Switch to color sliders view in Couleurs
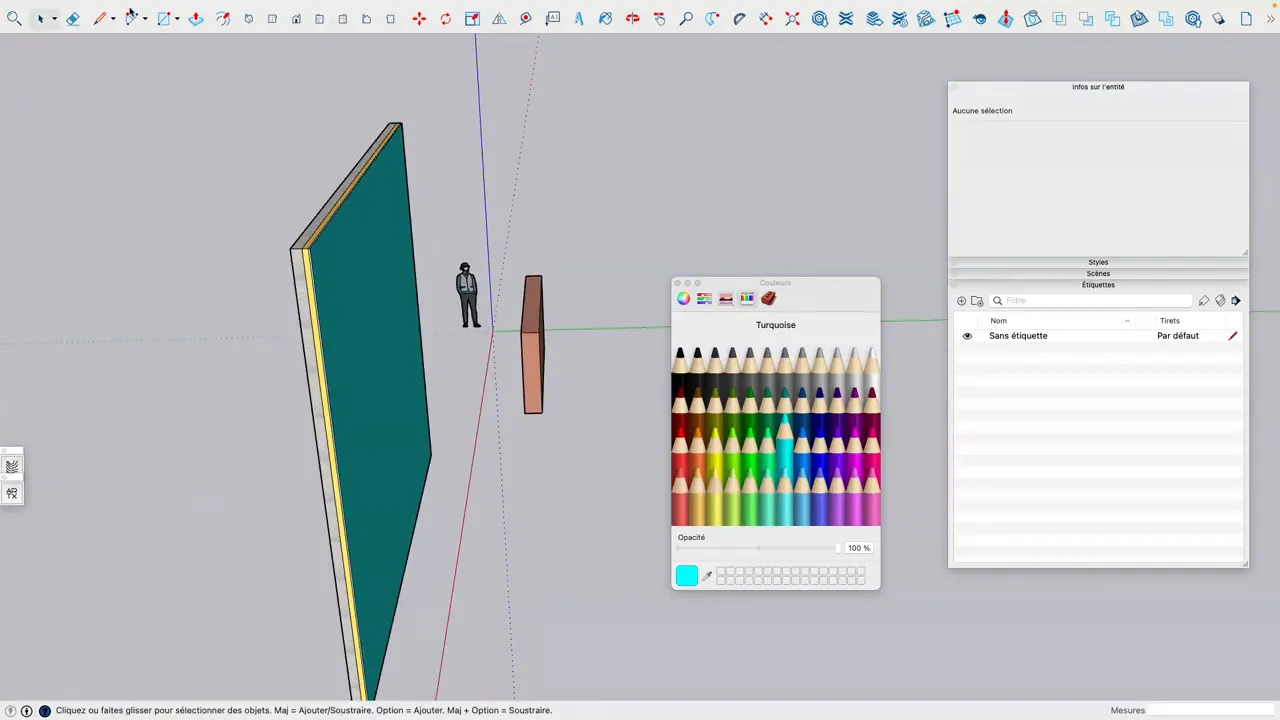The height and width of the screenshot is (720, 1280). 704,298
